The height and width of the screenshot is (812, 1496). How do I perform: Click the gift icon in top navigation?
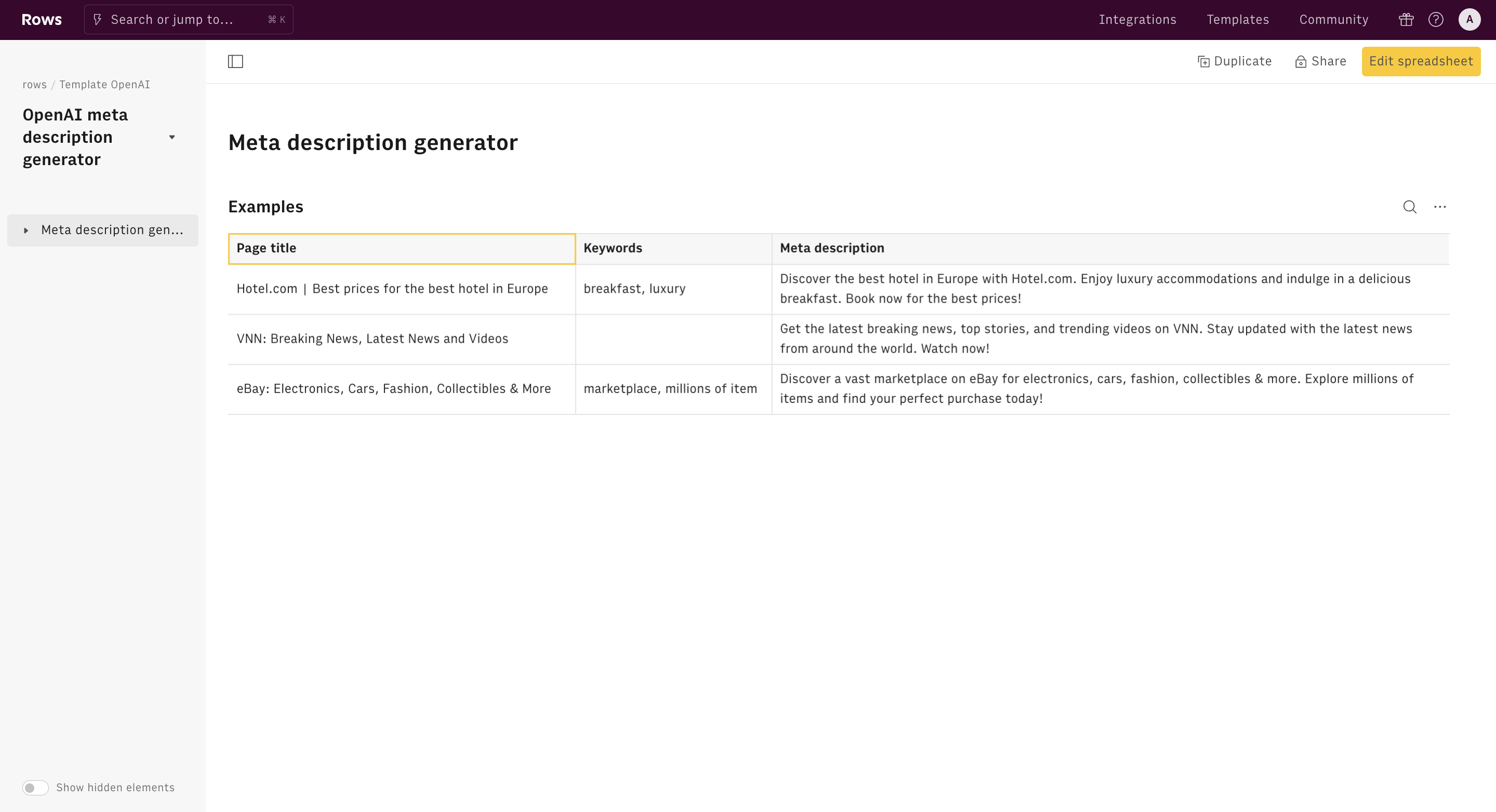coord(1405,19)
